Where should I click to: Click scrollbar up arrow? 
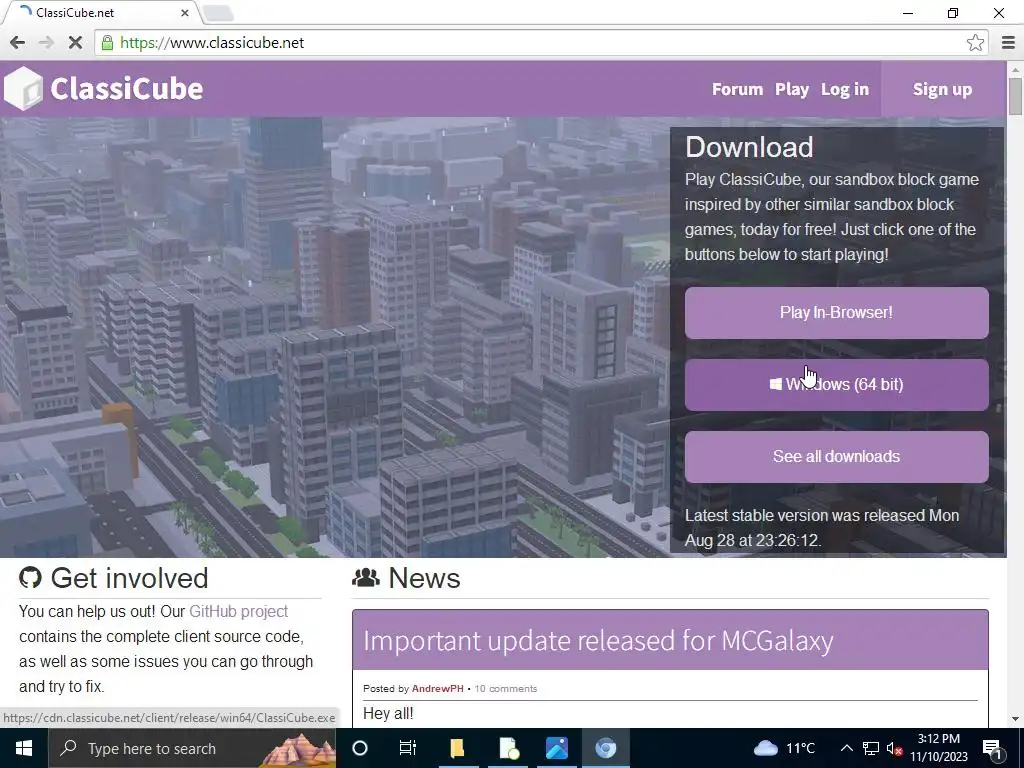pyautogui.click(x=1015, y=69)
